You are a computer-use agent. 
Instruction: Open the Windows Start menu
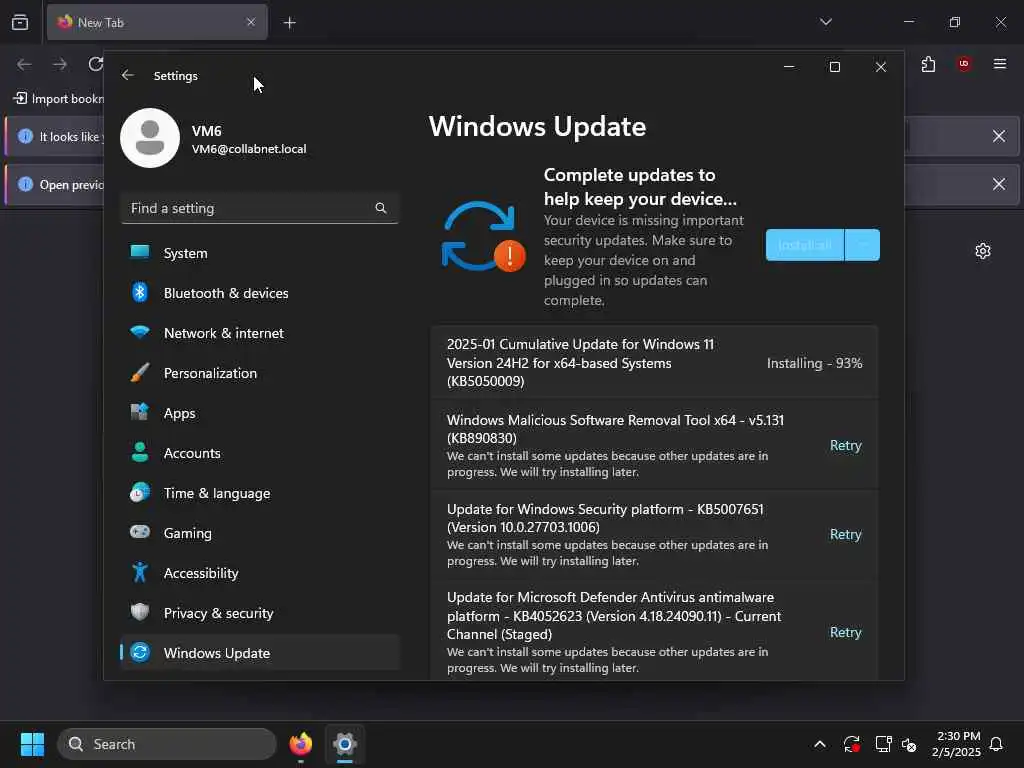(x=32, y=744)
